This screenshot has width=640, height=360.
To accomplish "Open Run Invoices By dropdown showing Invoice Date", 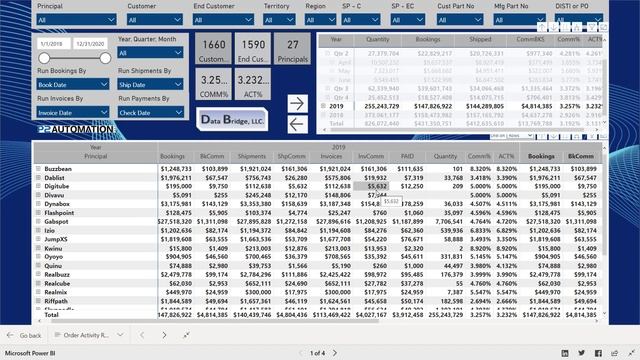I will click(x=73, y=112).
